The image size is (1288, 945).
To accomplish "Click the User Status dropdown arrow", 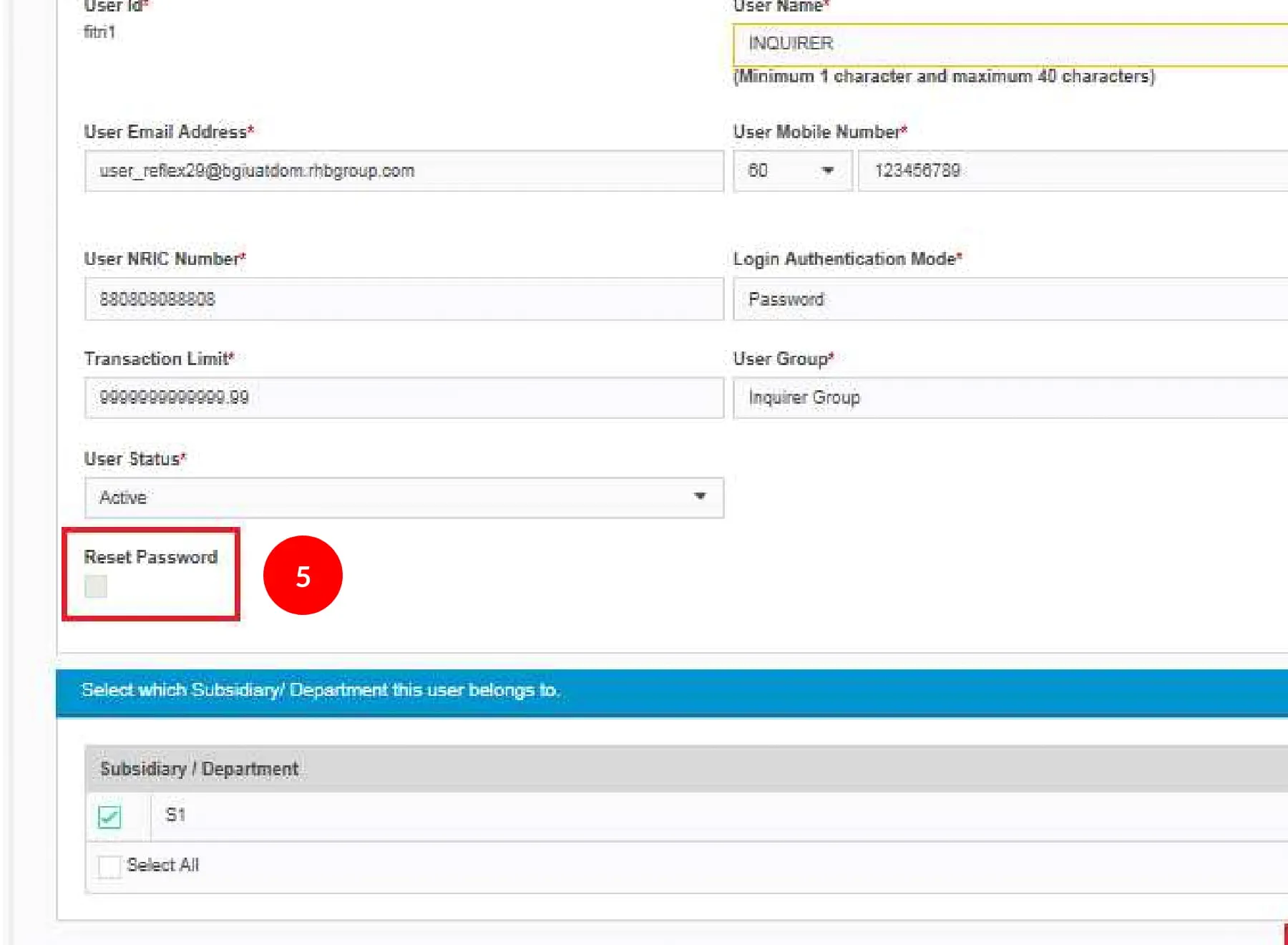I will (x=699, y=496).
